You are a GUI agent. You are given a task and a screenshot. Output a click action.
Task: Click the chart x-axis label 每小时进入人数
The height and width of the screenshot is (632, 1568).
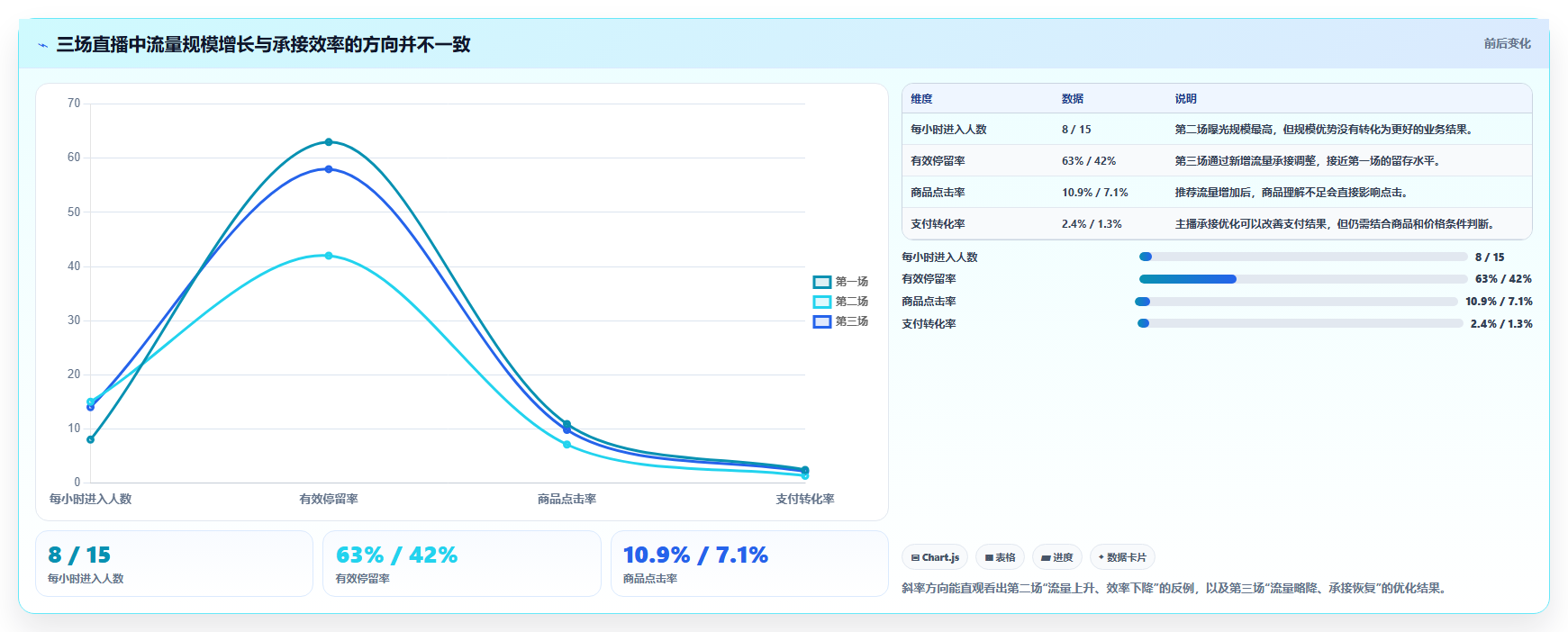tap(90, 499)
